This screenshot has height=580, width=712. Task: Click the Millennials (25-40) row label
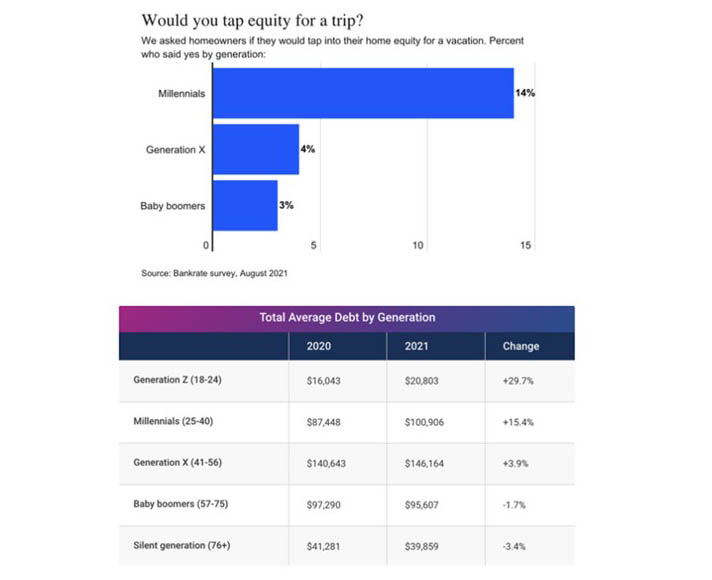click(x=173, y=421)
